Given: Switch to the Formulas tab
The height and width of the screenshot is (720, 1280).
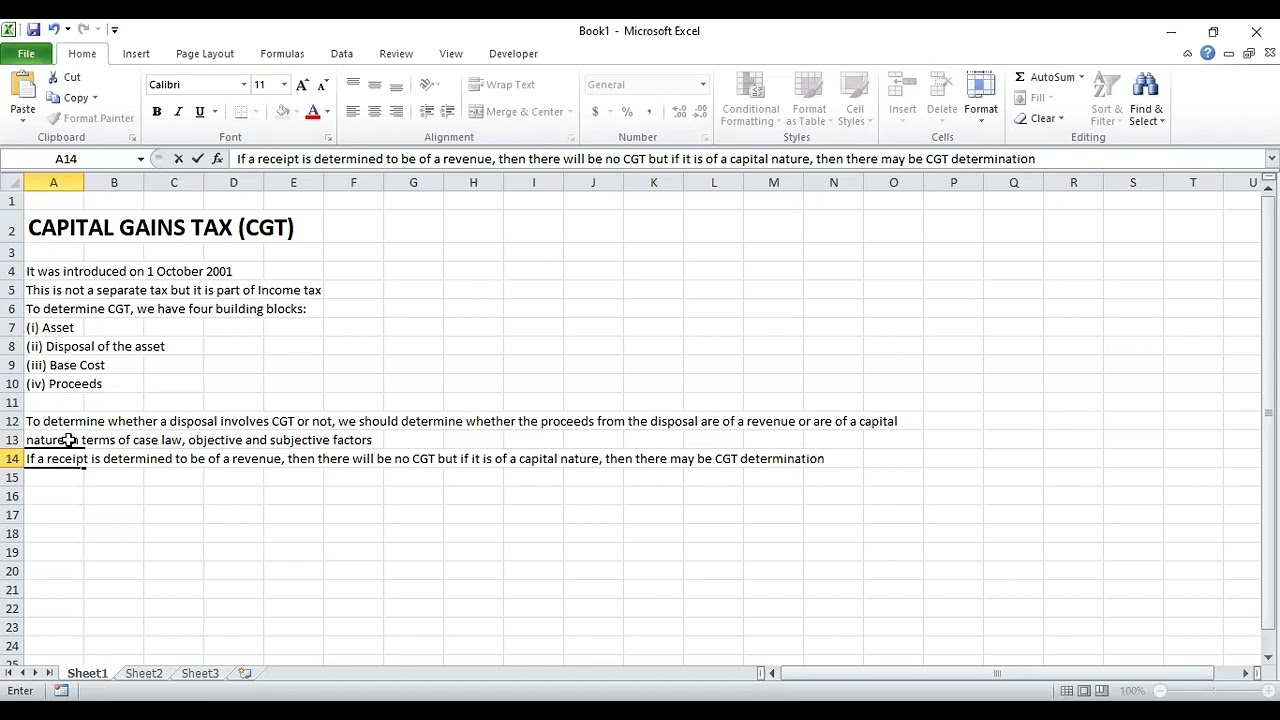Looking at the screenshot, I should click(282, 54).
